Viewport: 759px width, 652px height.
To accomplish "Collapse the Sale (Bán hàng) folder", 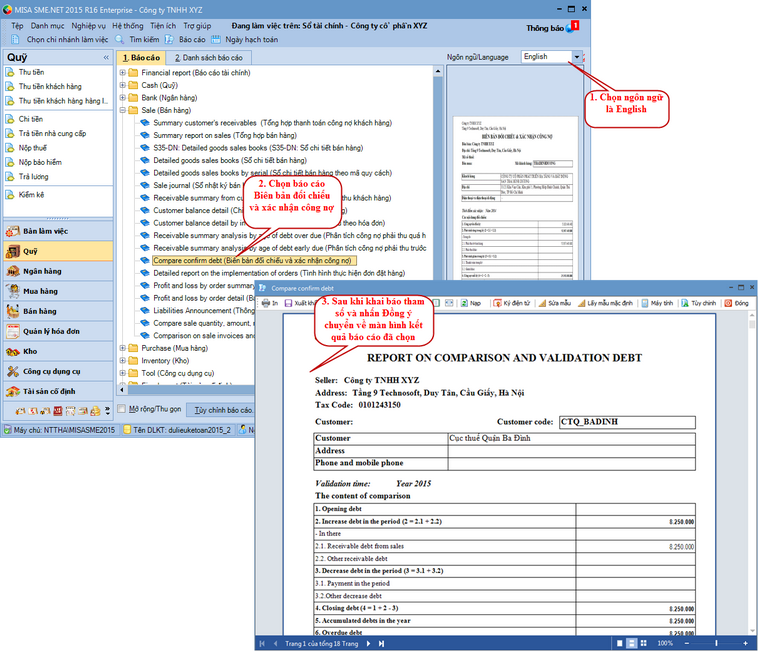I will [x=122, y=110].
